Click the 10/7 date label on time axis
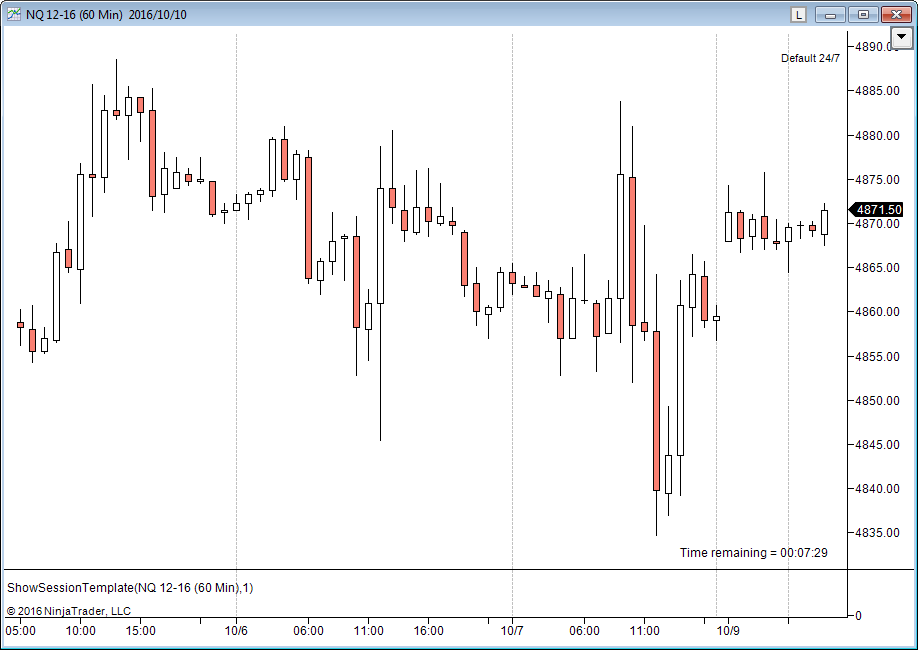Image resolution: width=918 pixels, height=650 pixels. (x=512, y=631)
